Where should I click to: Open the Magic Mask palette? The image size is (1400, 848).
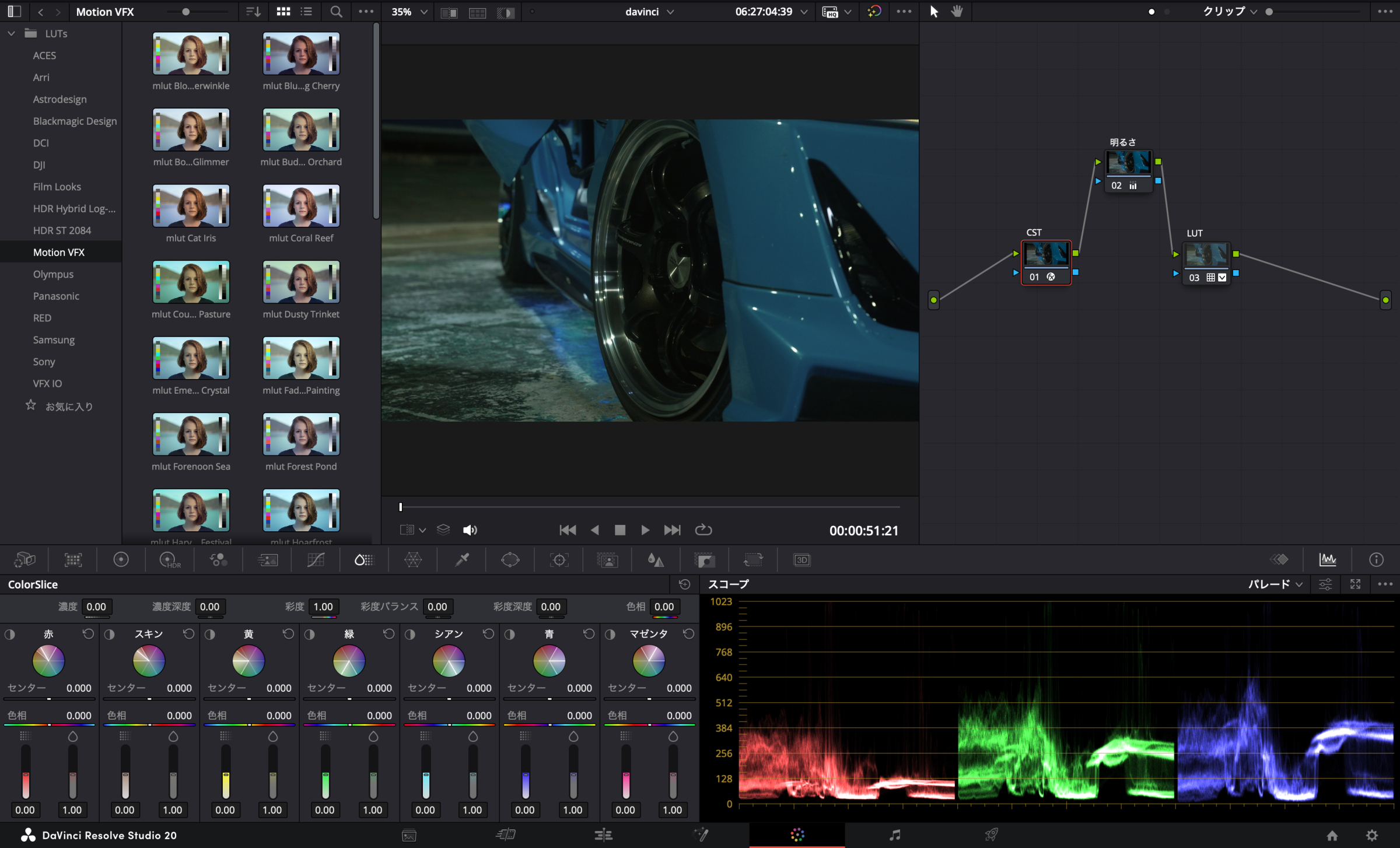(x=607, y=560)
